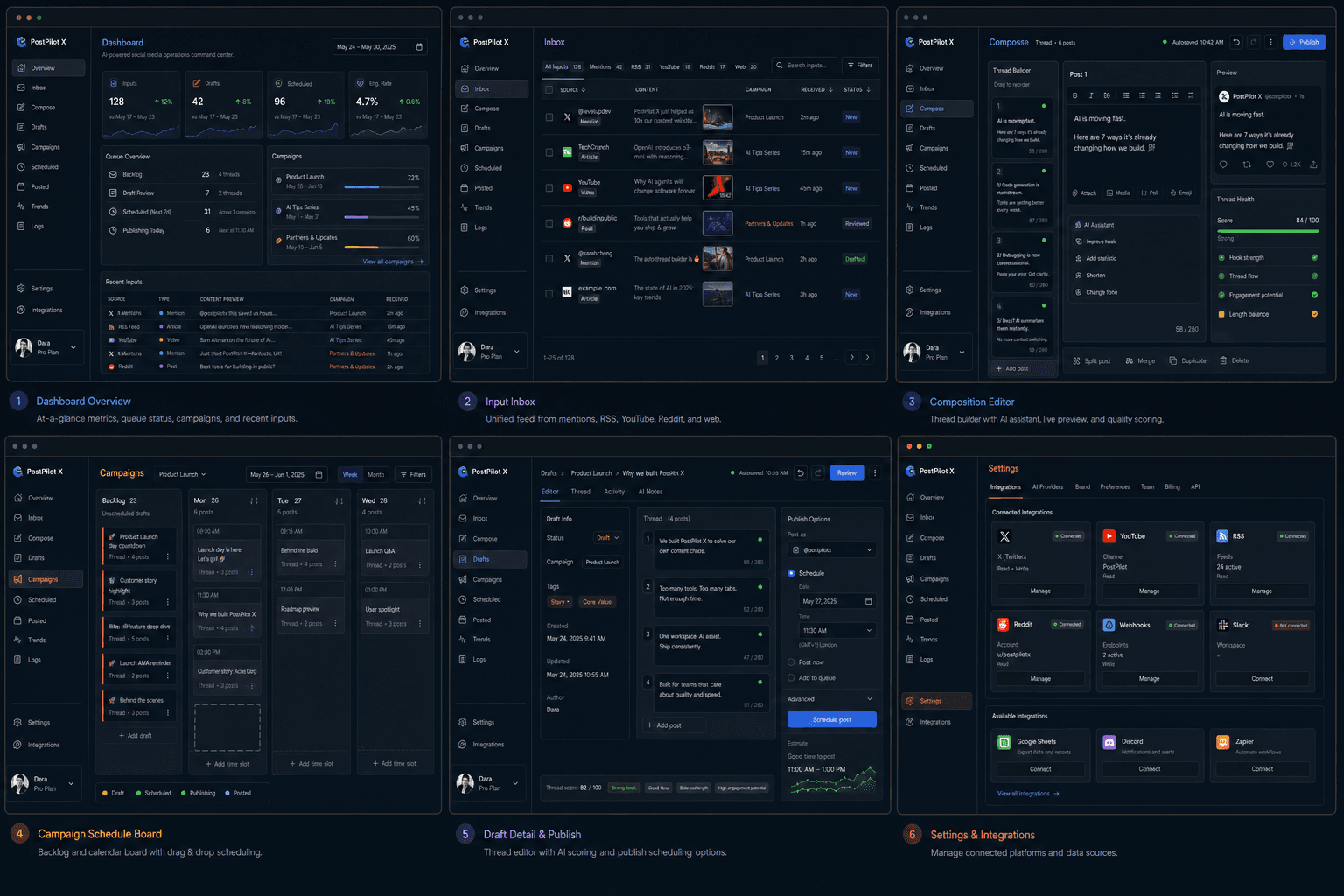Click Split post in Compose bottom bar

click(x=1092, y=360)
